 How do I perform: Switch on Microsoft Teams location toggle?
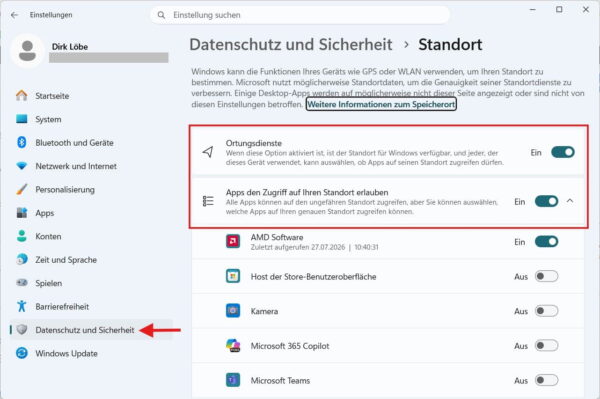pyautogui.click(x=546, y=380)
